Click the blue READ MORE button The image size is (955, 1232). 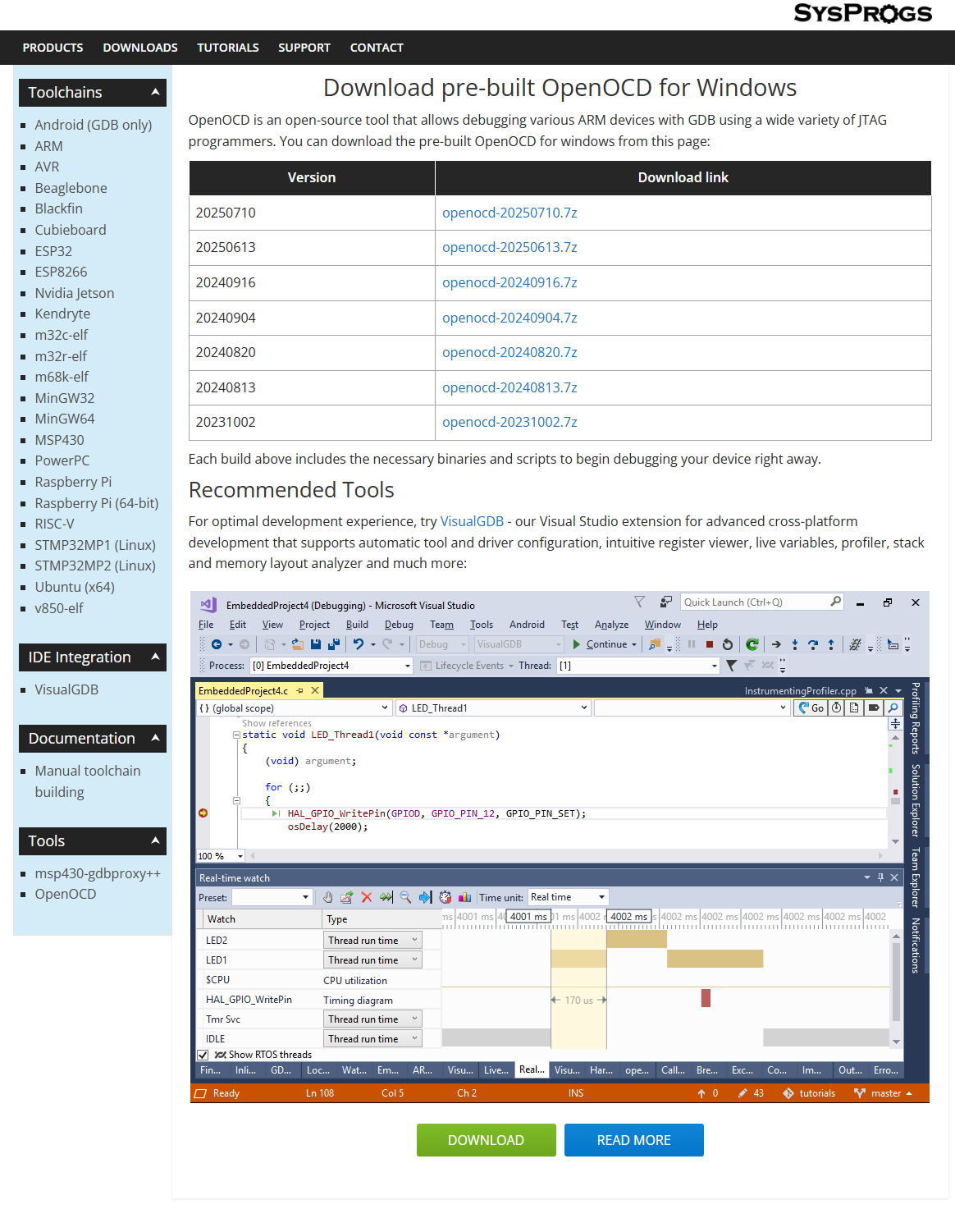(x=633, y=1140)
